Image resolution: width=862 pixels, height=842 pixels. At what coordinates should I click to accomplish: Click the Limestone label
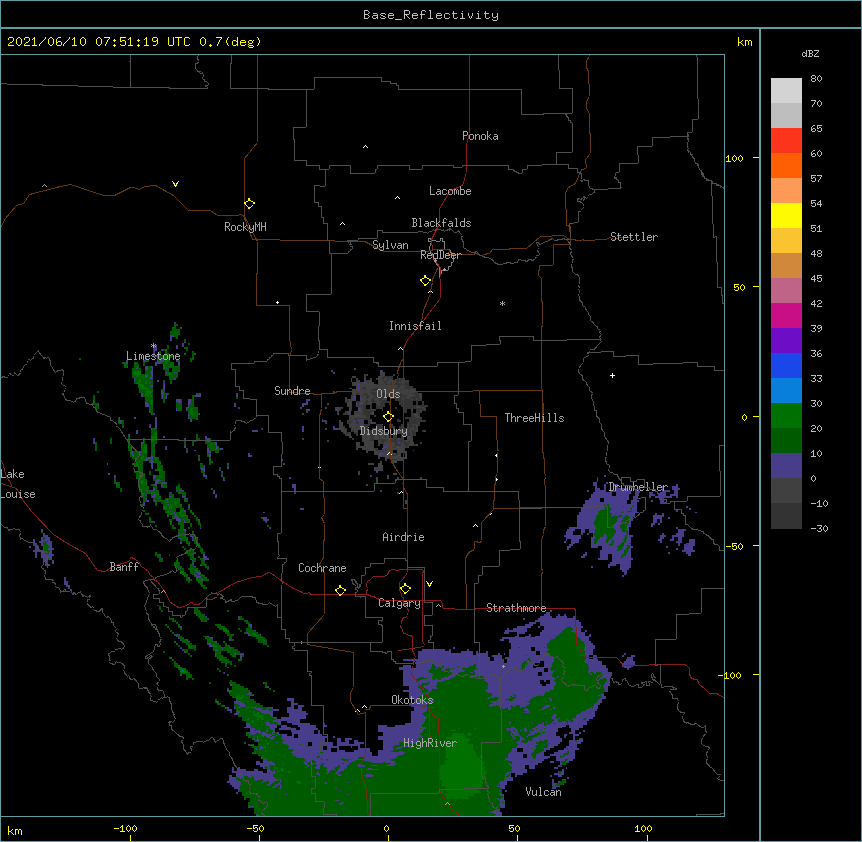[x=153, y=356]
